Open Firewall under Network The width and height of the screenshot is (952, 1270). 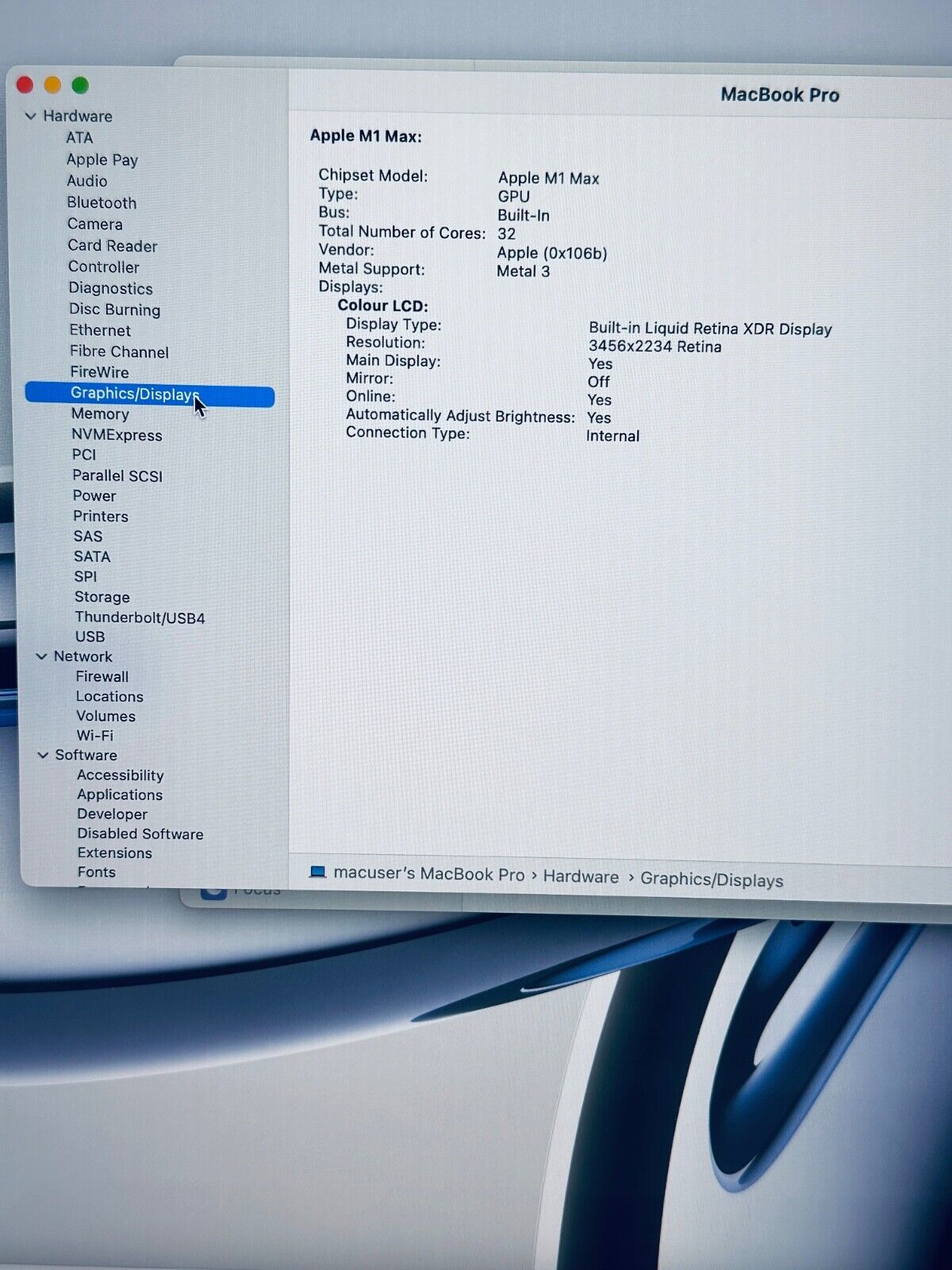(102, 676)
